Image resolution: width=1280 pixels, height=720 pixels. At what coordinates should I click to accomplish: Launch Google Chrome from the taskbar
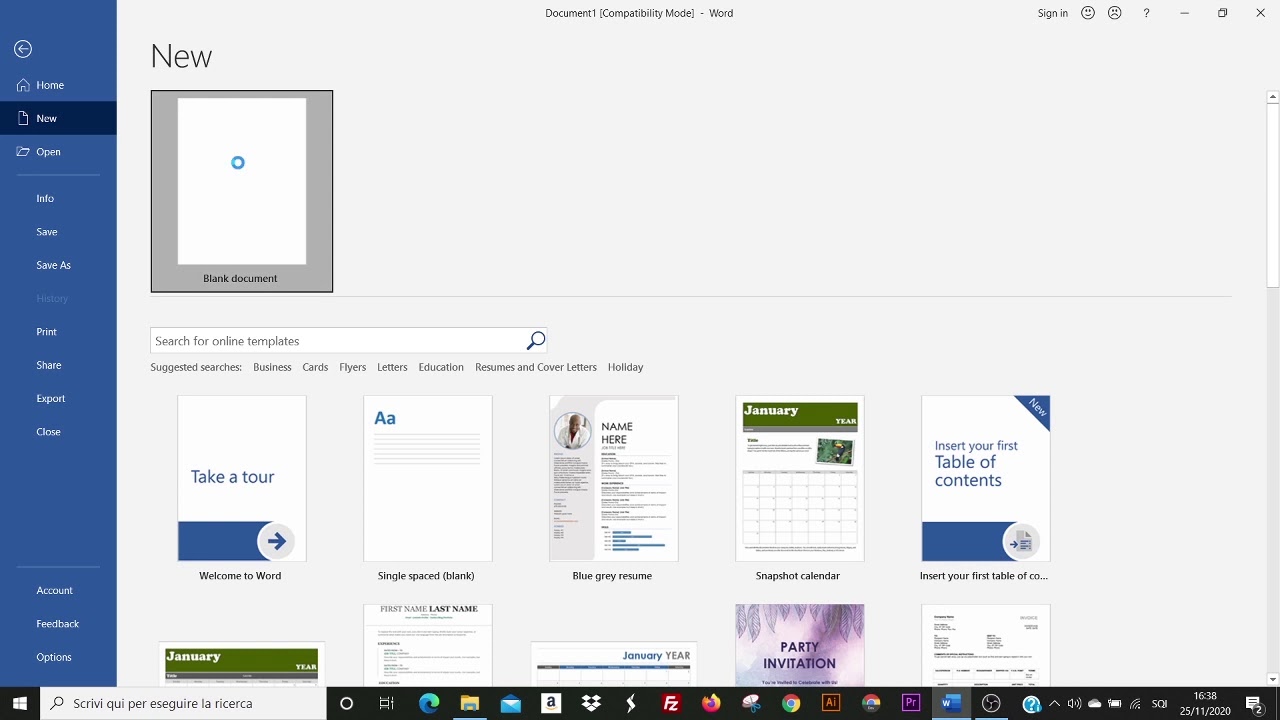tap(791, 703)
